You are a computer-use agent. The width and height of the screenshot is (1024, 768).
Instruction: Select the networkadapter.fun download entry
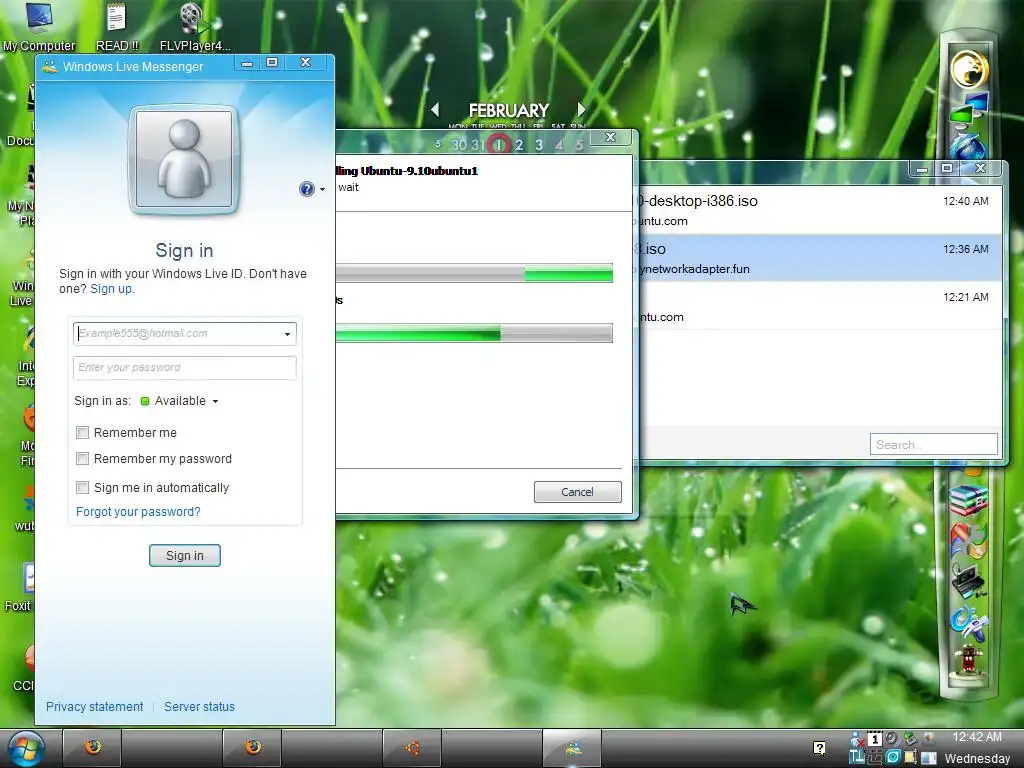(x=819, y=258)
